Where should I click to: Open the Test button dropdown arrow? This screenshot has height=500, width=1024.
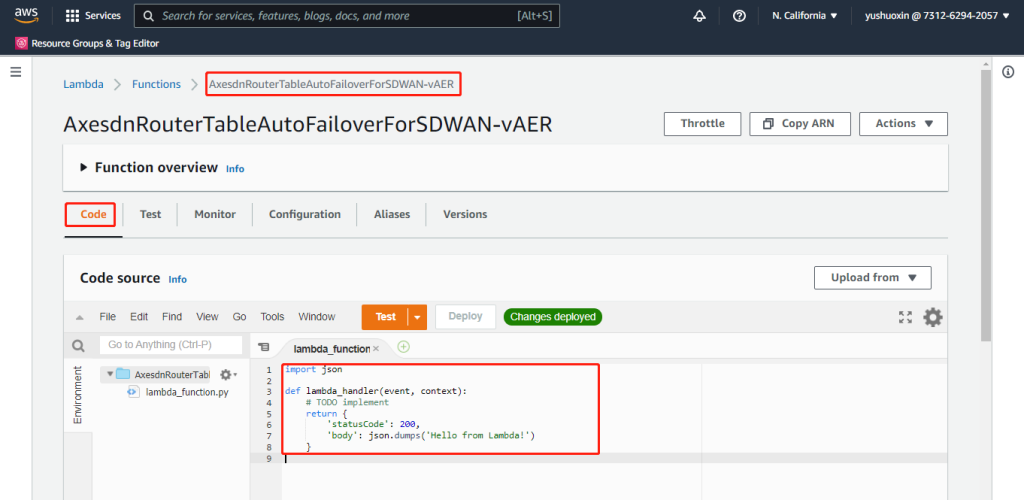pos(418,317)
